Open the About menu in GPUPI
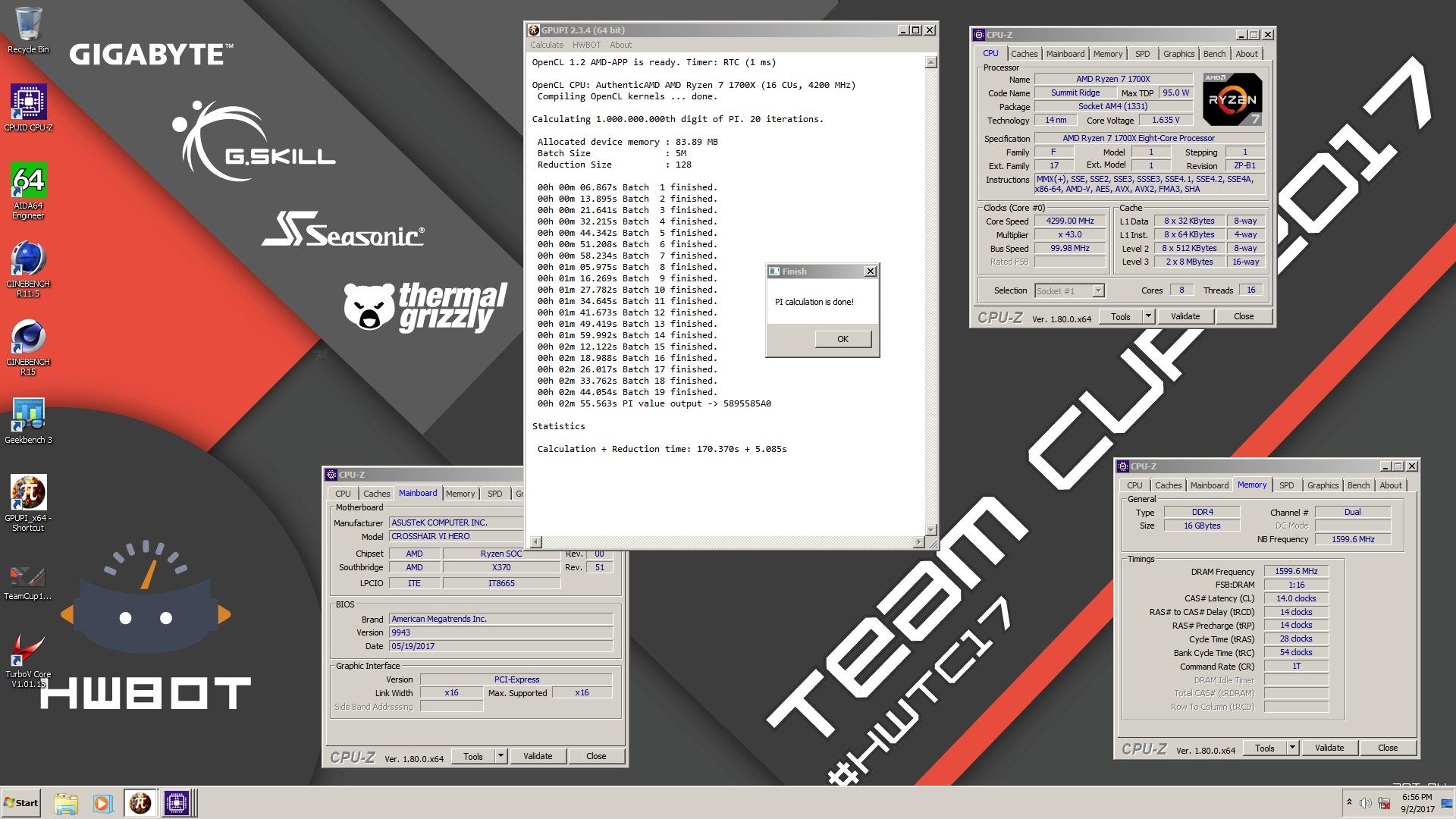The width and height of the screenshot is (1456, 819). pos(620,45)
